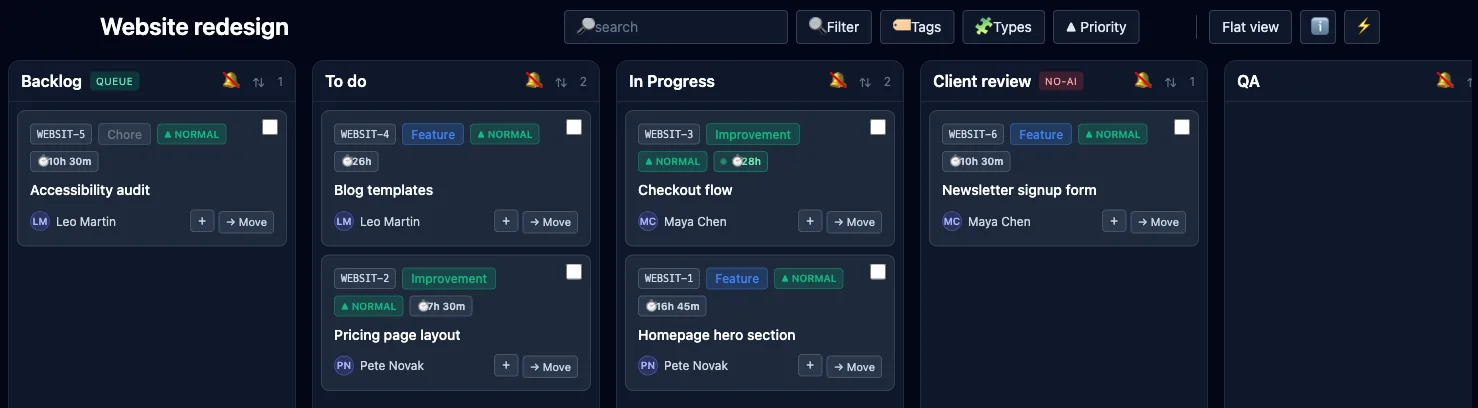This screenshot has height=408, width=1478.
Task: Select the Accessibility audit card checkbox
Action: point(270,127)
